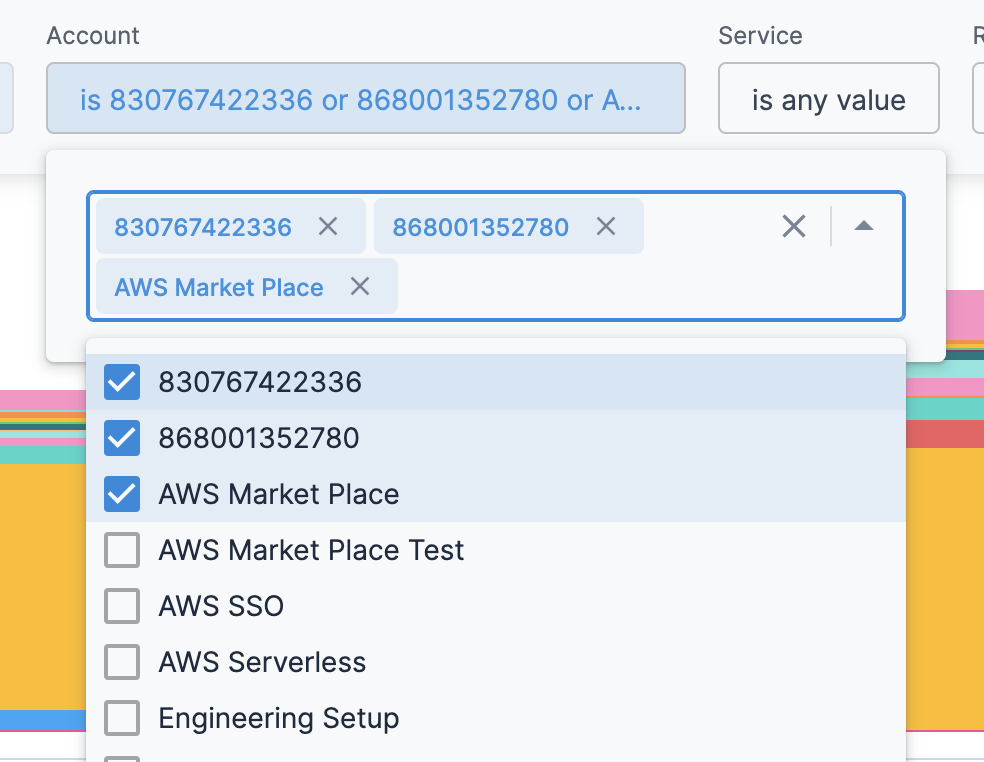The image size is (984, 762).
Task: Uncheck the AWS Market Place checkbox
Action: tap(122, 494)
